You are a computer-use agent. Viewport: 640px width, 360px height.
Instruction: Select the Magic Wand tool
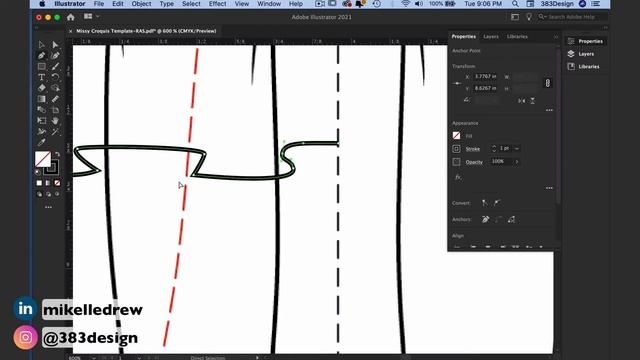pyautogui.click(x=56, y=131)
